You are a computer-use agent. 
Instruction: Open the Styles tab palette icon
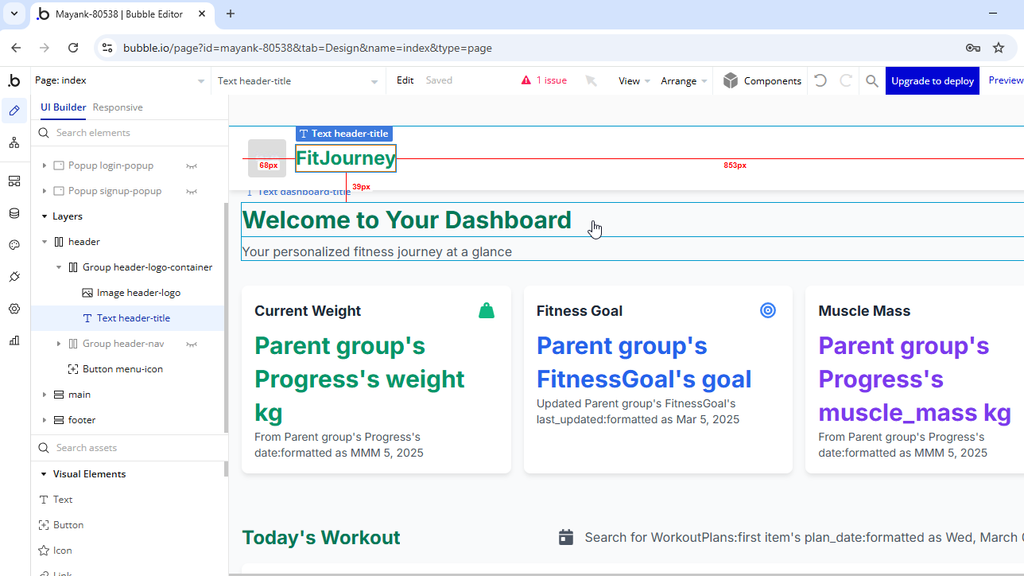tap(14, 245)
